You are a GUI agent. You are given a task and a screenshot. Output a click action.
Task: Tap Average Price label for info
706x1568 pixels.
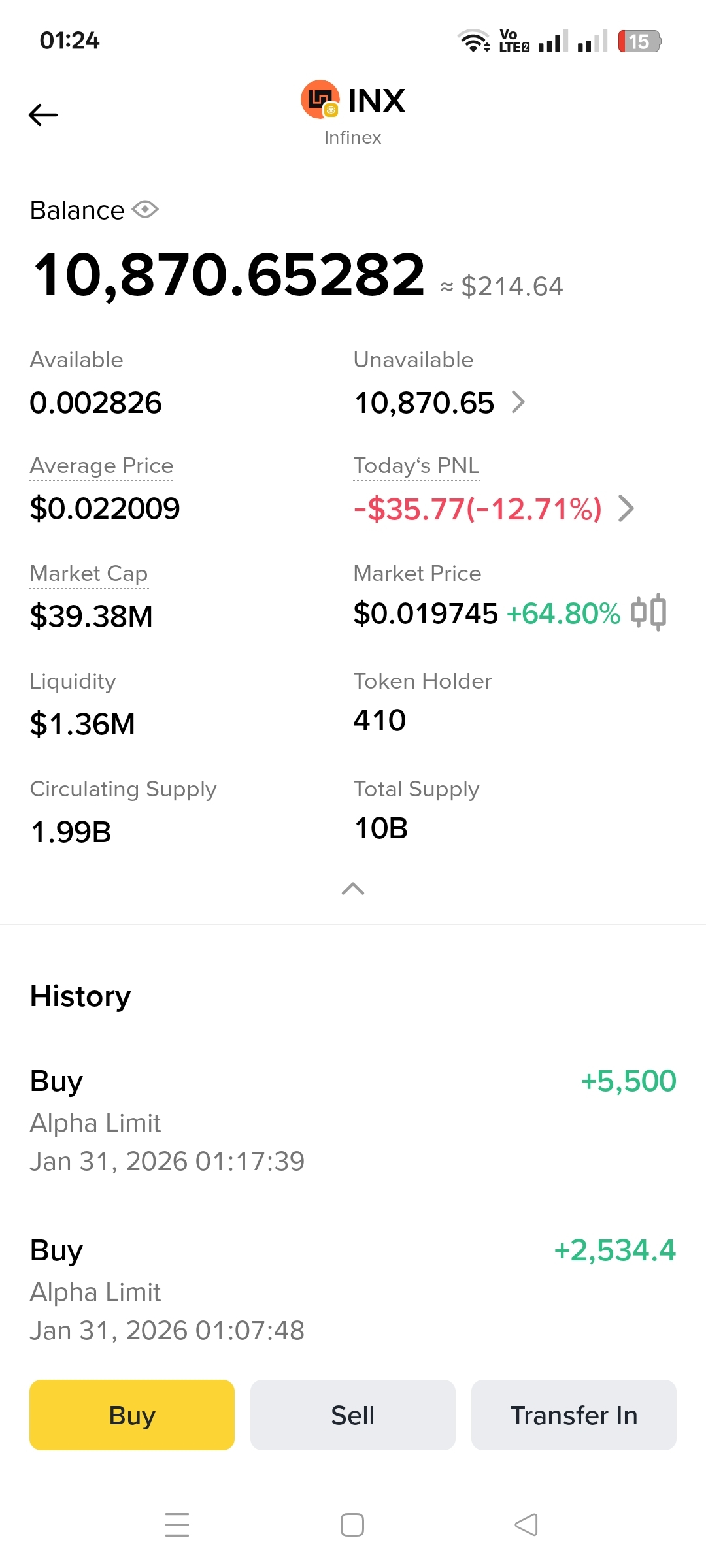[101, 466]
